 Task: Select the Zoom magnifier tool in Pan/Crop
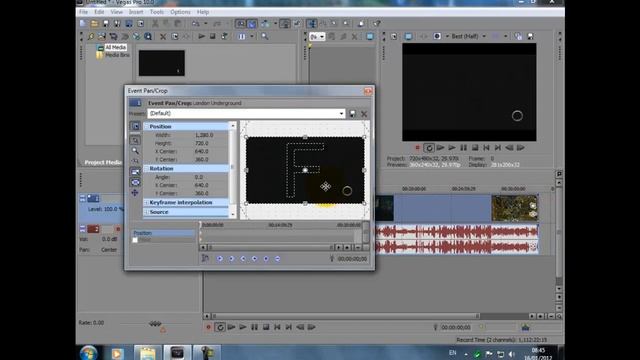tap(135, 151)
